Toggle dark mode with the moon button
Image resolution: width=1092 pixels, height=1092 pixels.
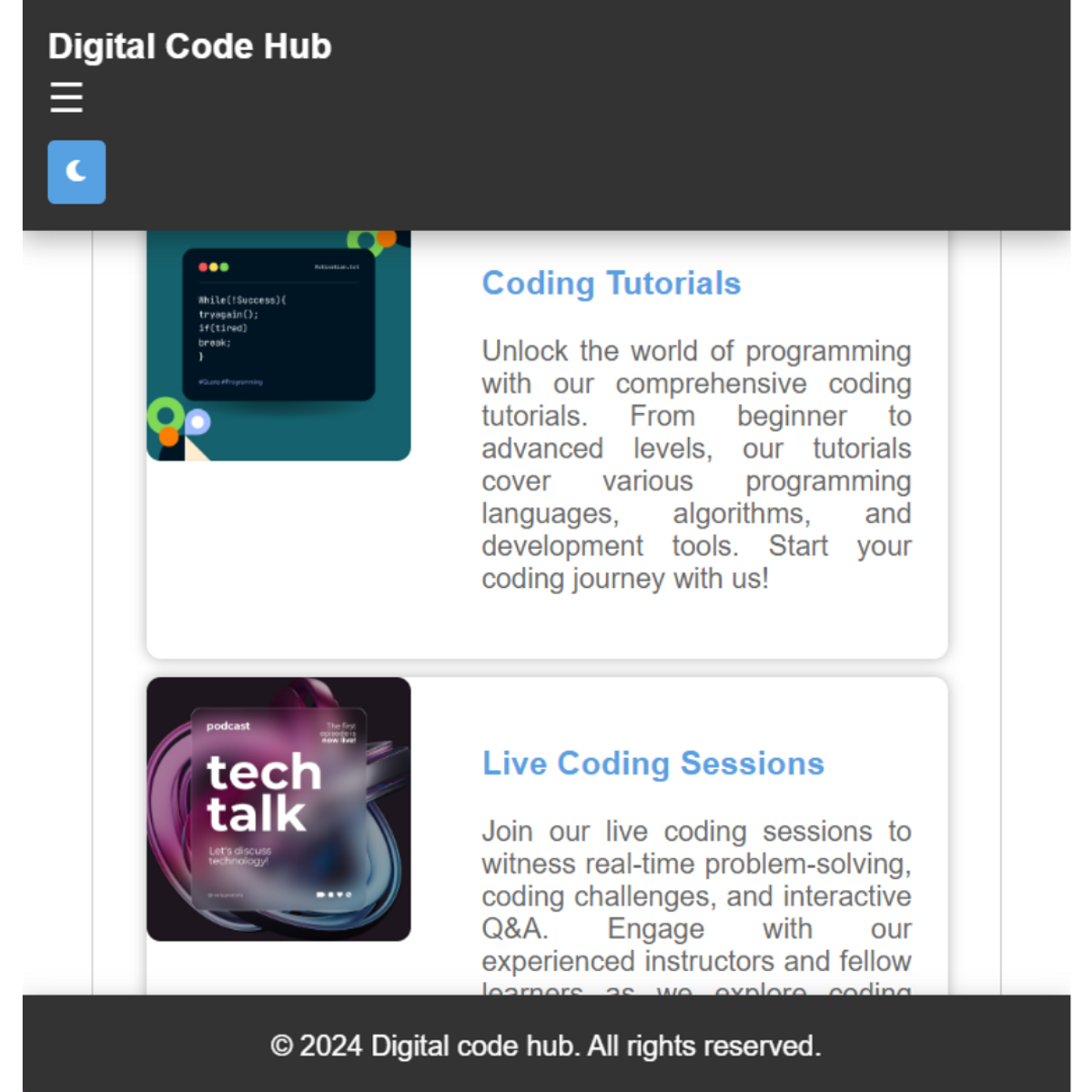[76, 172]
